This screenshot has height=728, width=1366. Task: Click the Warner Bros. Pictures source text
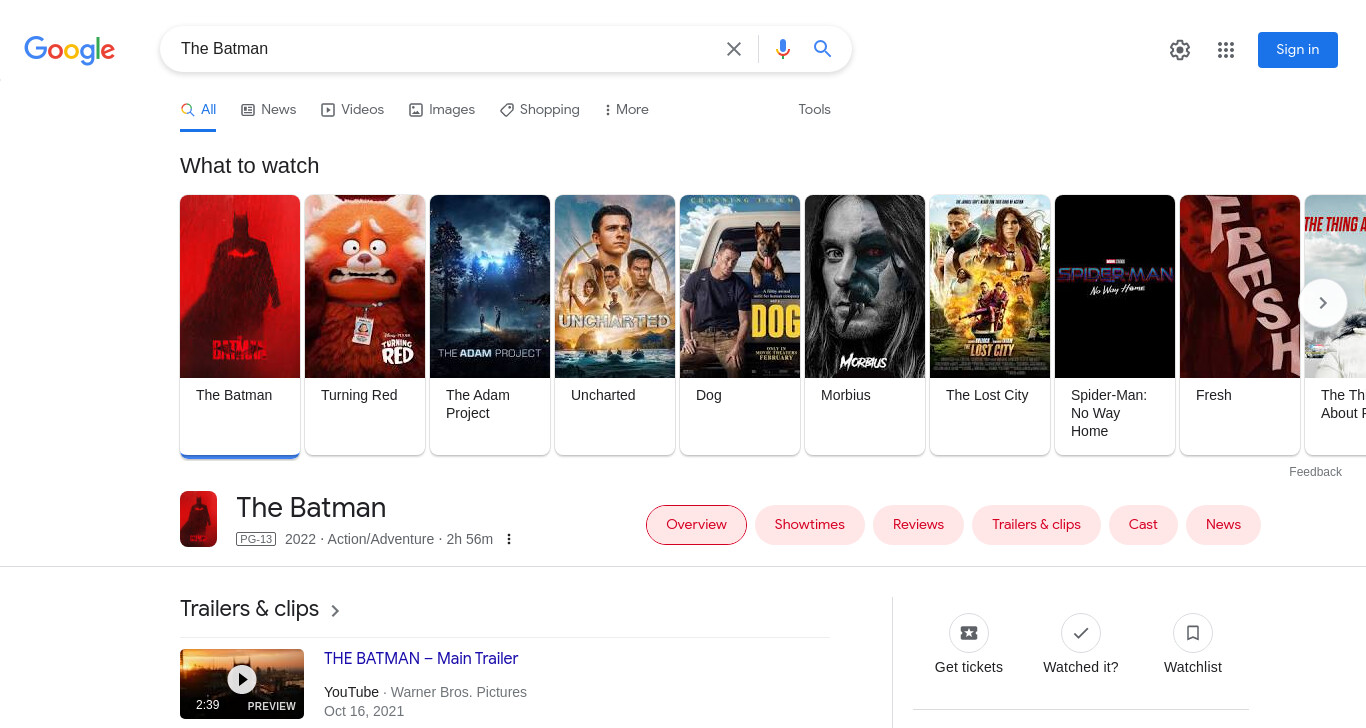459,692
